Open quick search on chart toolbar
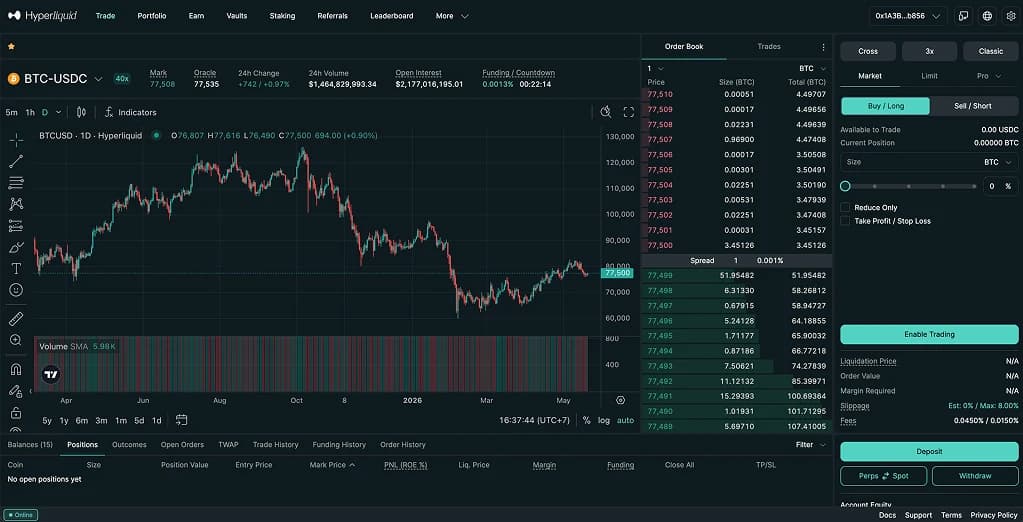1023x522 pixels. coord(606,112)
